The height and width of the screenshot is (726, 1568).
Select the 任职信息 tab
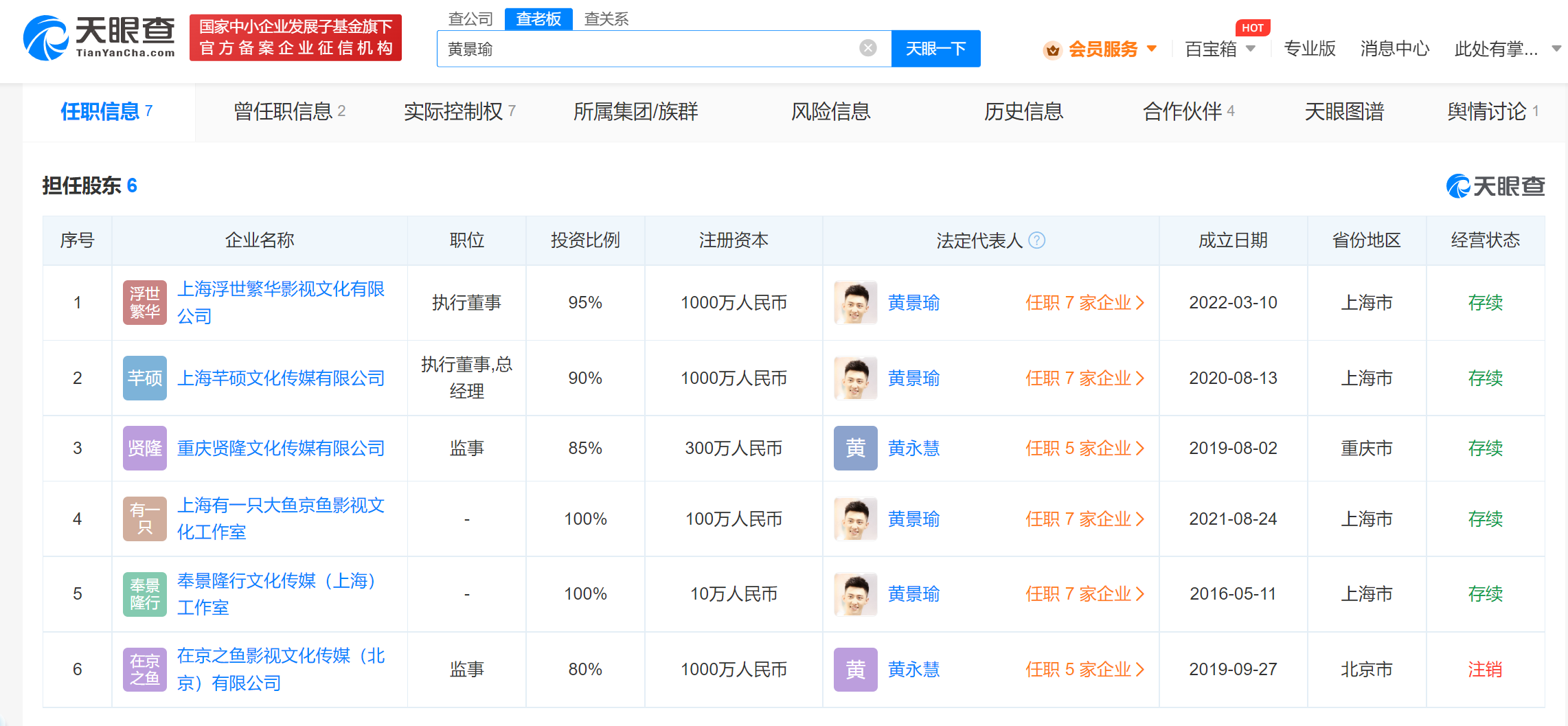[x=108, y=111]
